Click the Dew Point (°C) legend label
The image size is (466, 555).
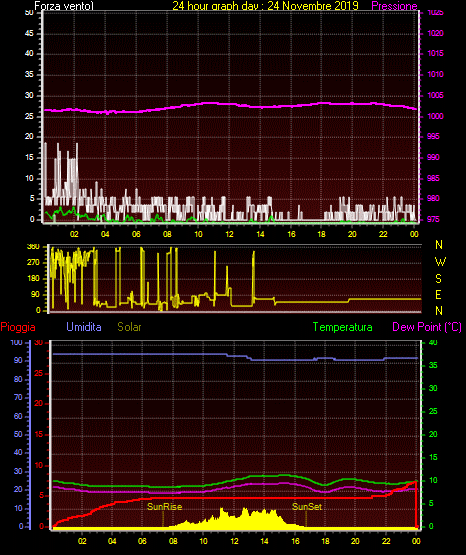(x=427, y=327)
